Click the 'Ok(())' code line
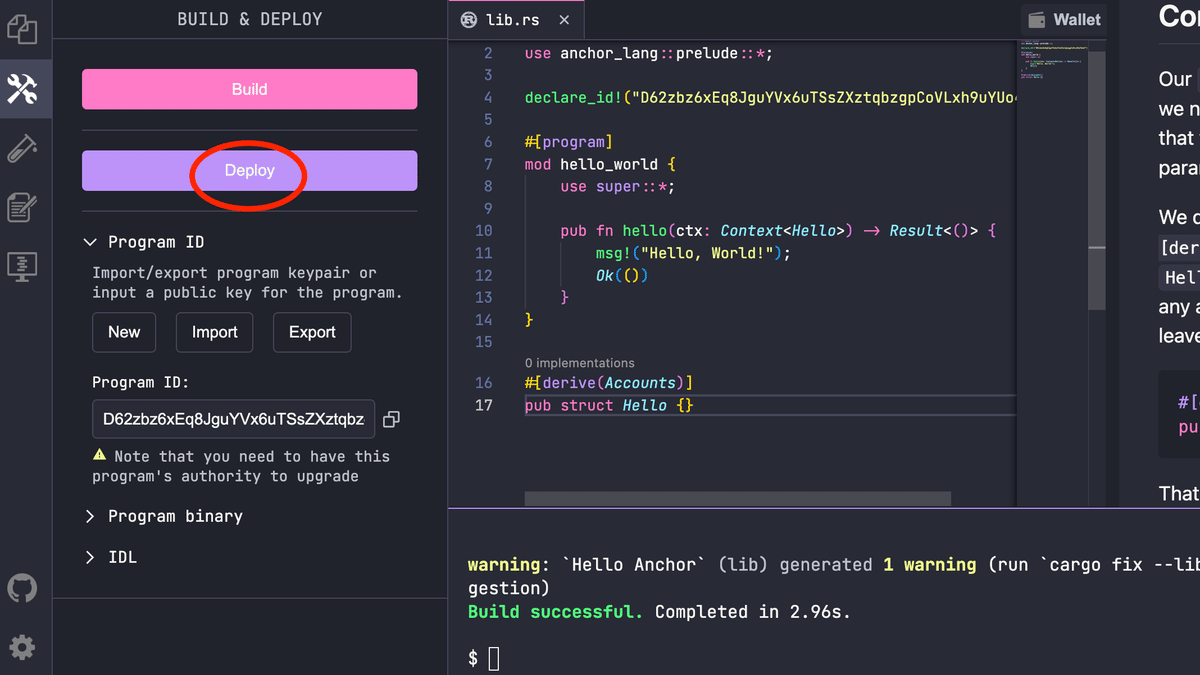Screen dimensions: 1200x675 coord(622,275)
